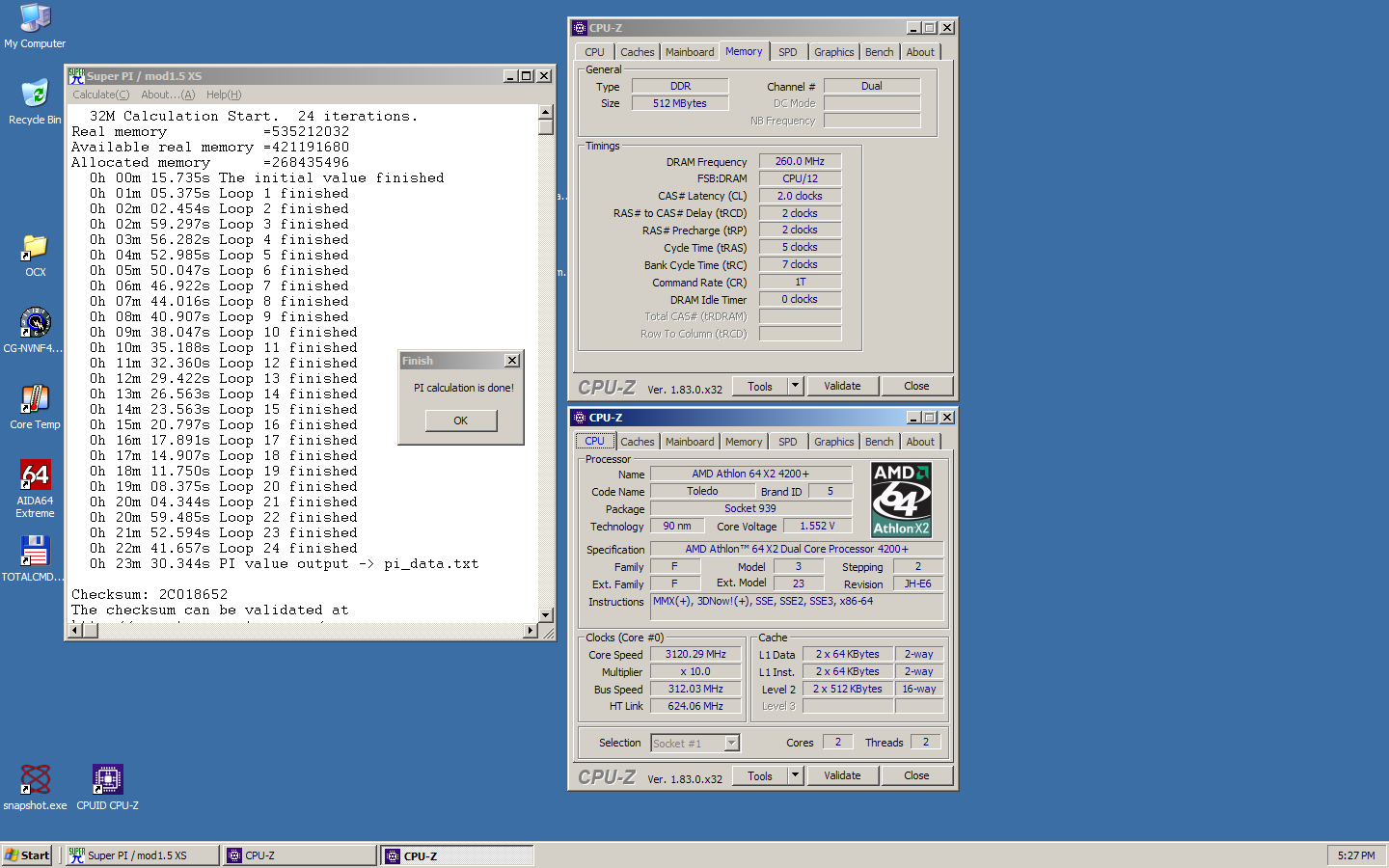Close the Finish dialog with X
Image resolution: width=1389 pixels, height=868 pixels.
coord(512,361)
